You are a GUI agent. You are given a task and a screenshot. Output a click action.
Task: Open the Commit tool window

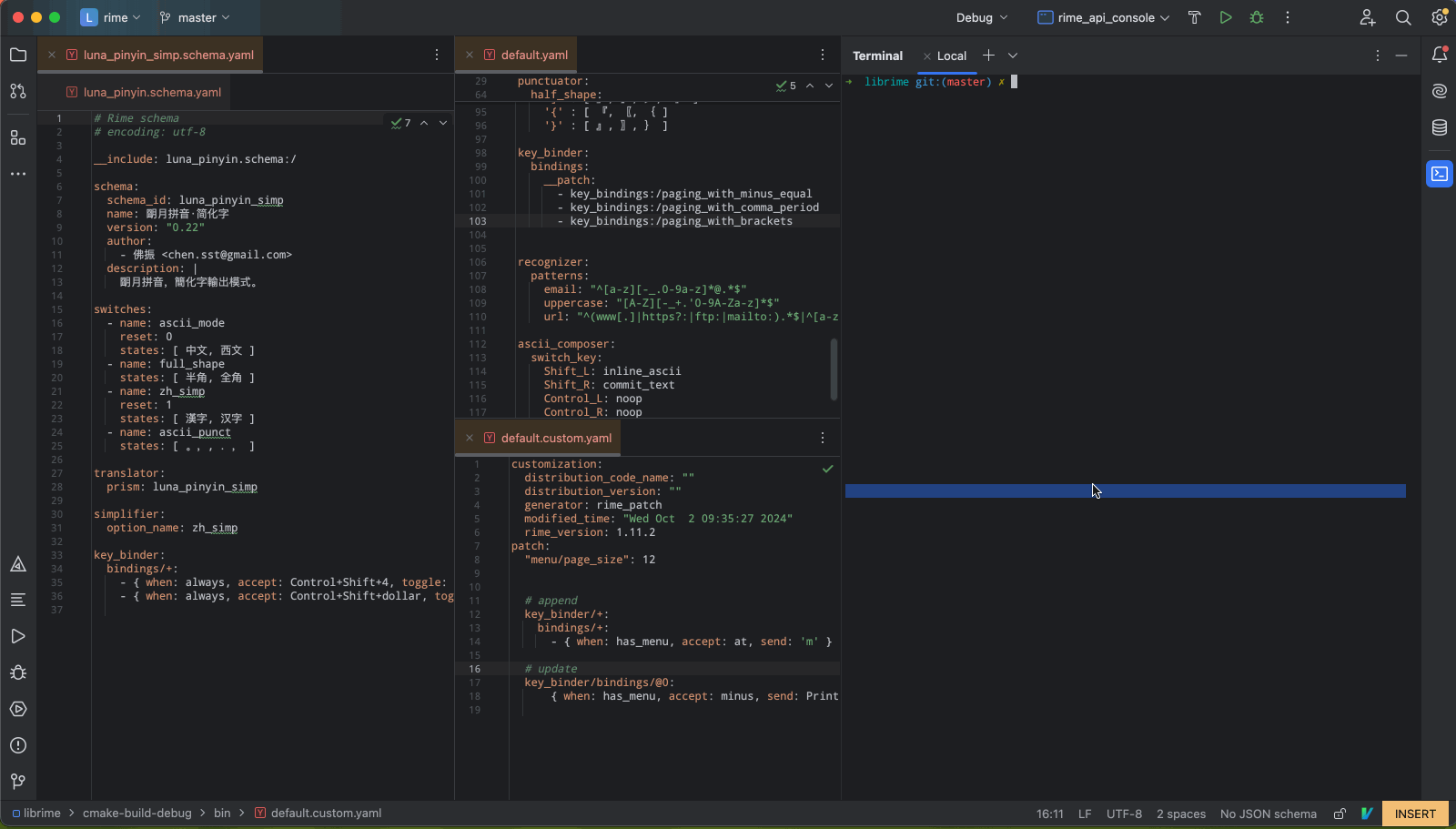pos(18,92)
